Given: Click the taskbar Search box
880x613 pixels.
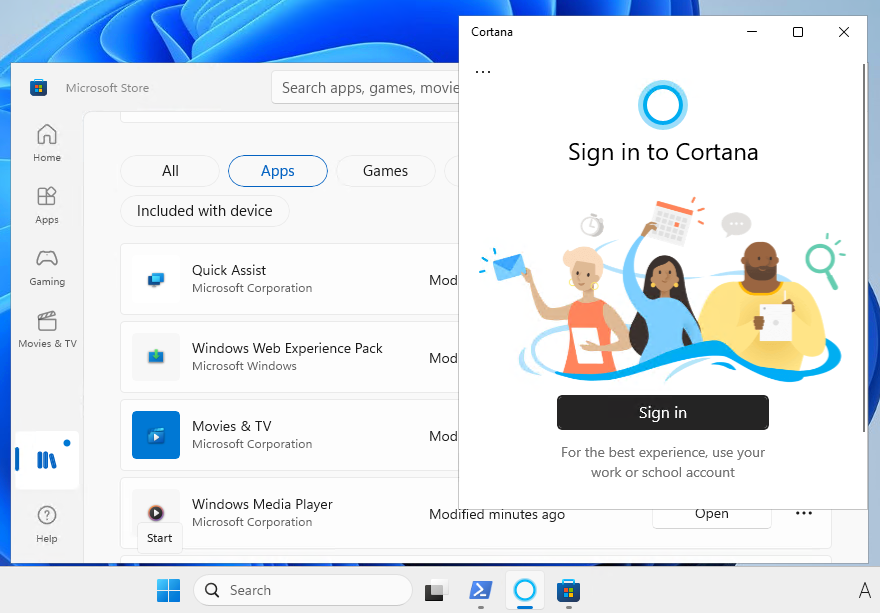Looking at the screenshot, I should click(x=303, y=590).
